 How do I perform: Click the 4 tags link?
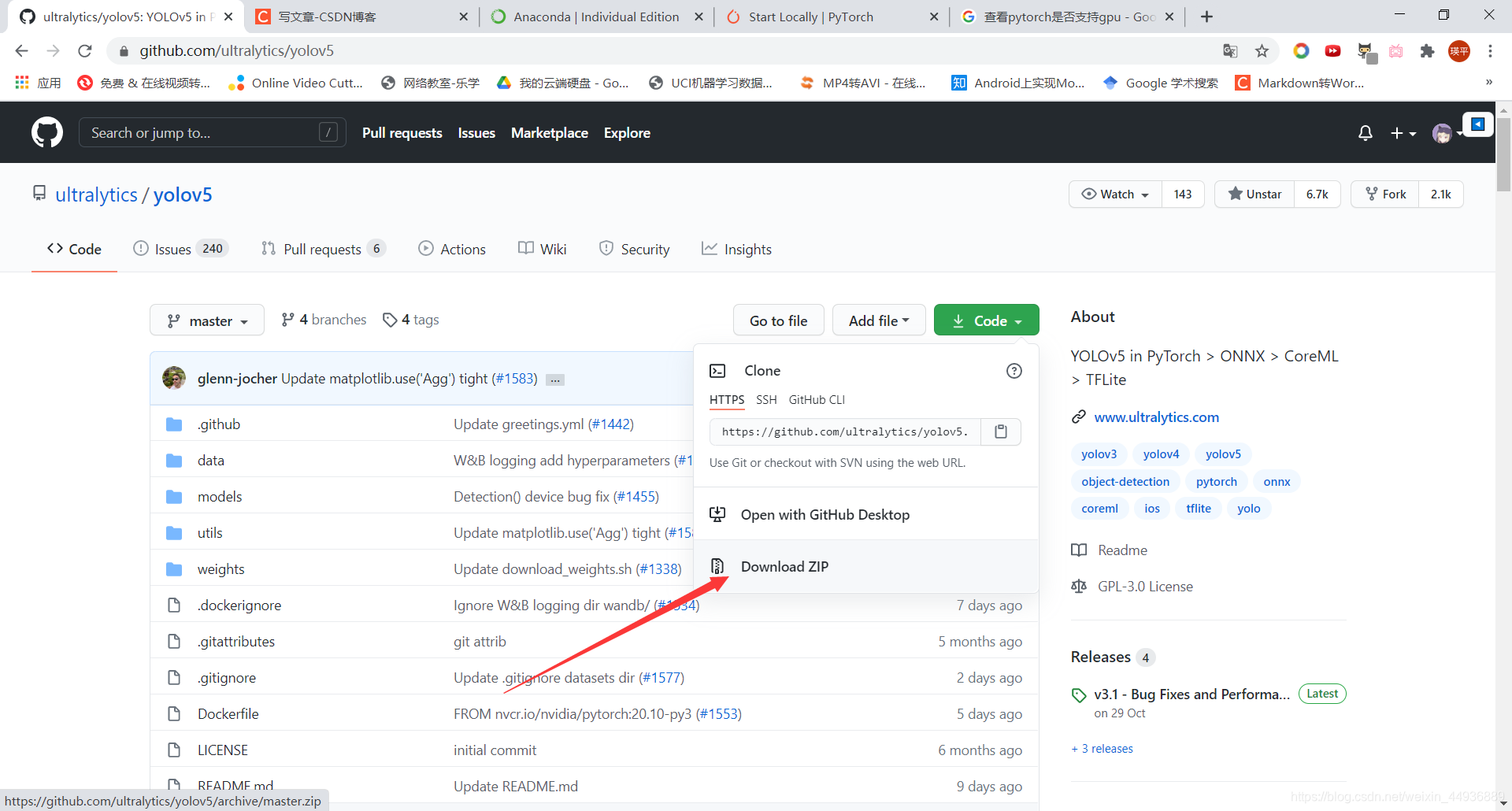point(411,320)
